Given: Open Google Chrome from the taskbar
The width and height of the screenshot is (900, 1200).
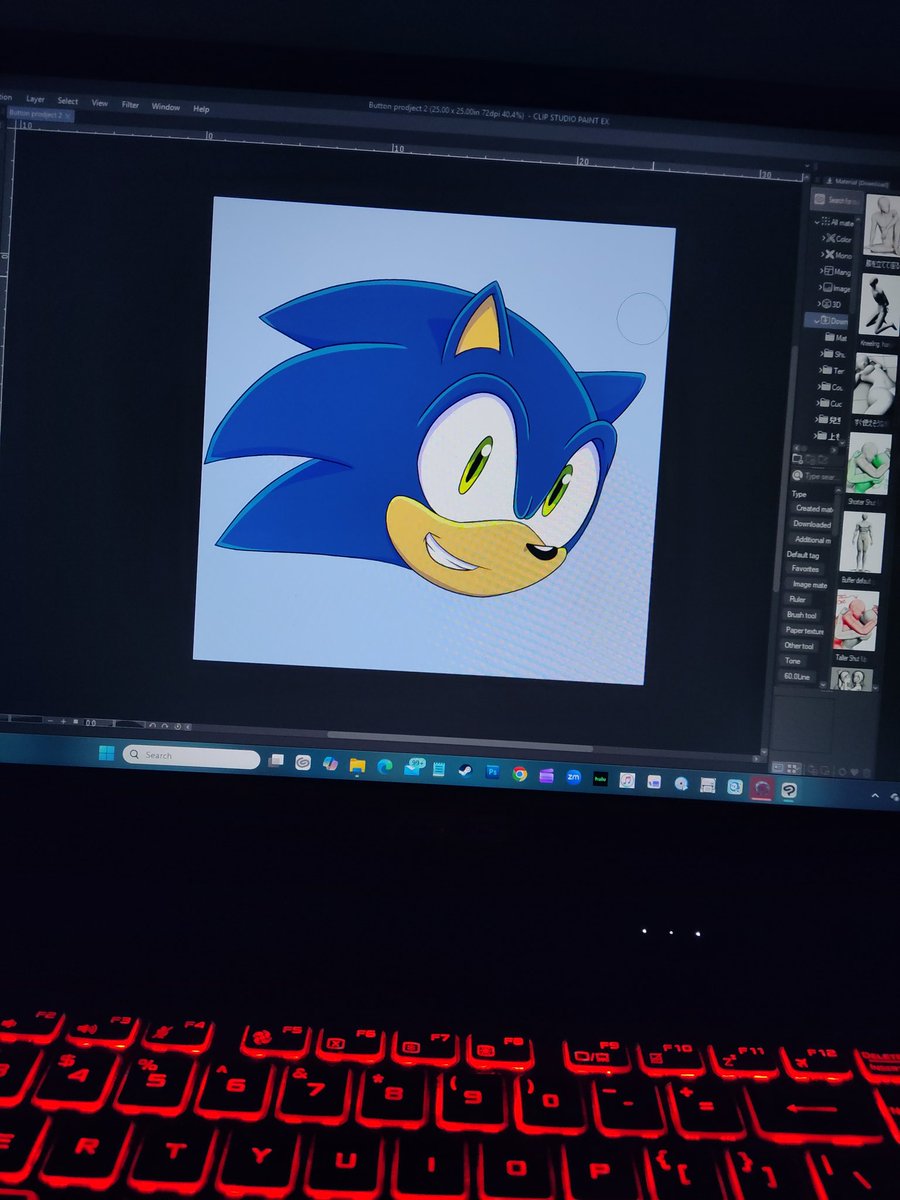Looking at the screenshot, I should [519, 774].
